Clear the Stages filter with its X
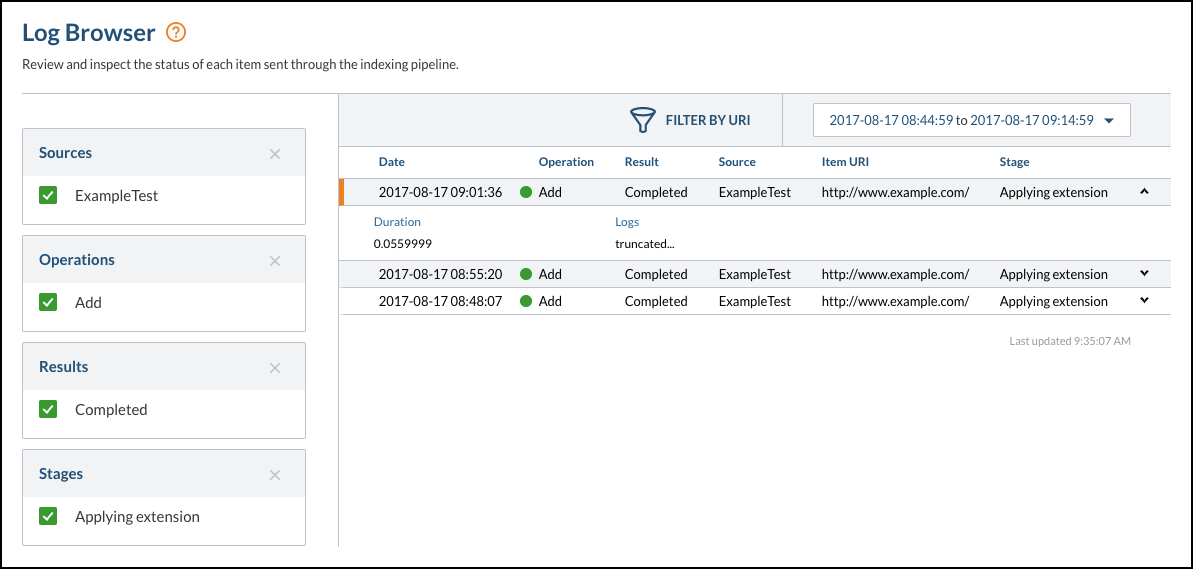 point(275,475)
